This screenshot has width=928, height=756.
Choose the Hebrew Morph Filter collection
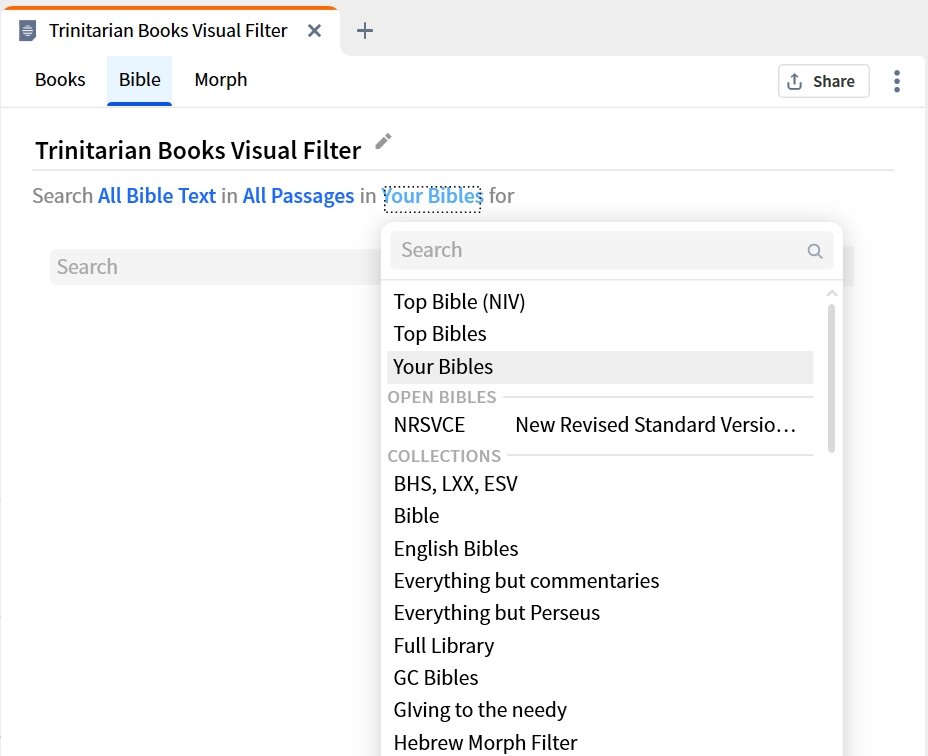point(600,742)
